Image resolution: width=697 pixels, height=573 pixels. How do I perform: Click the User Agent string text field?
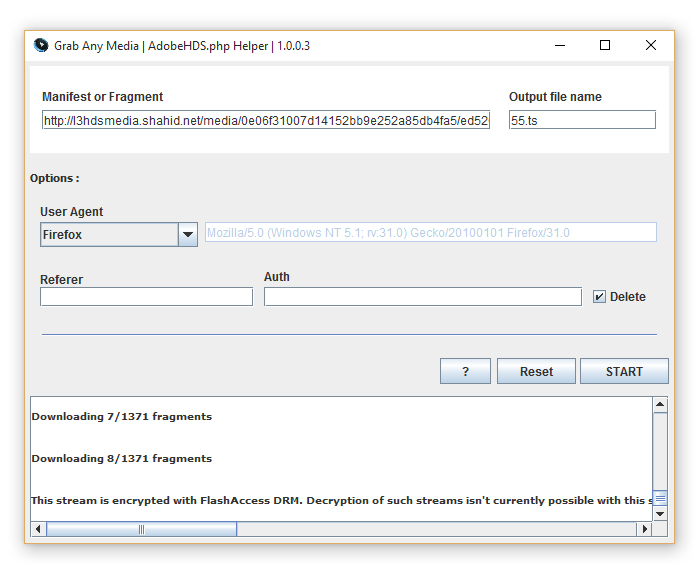[x=430, y=232]
